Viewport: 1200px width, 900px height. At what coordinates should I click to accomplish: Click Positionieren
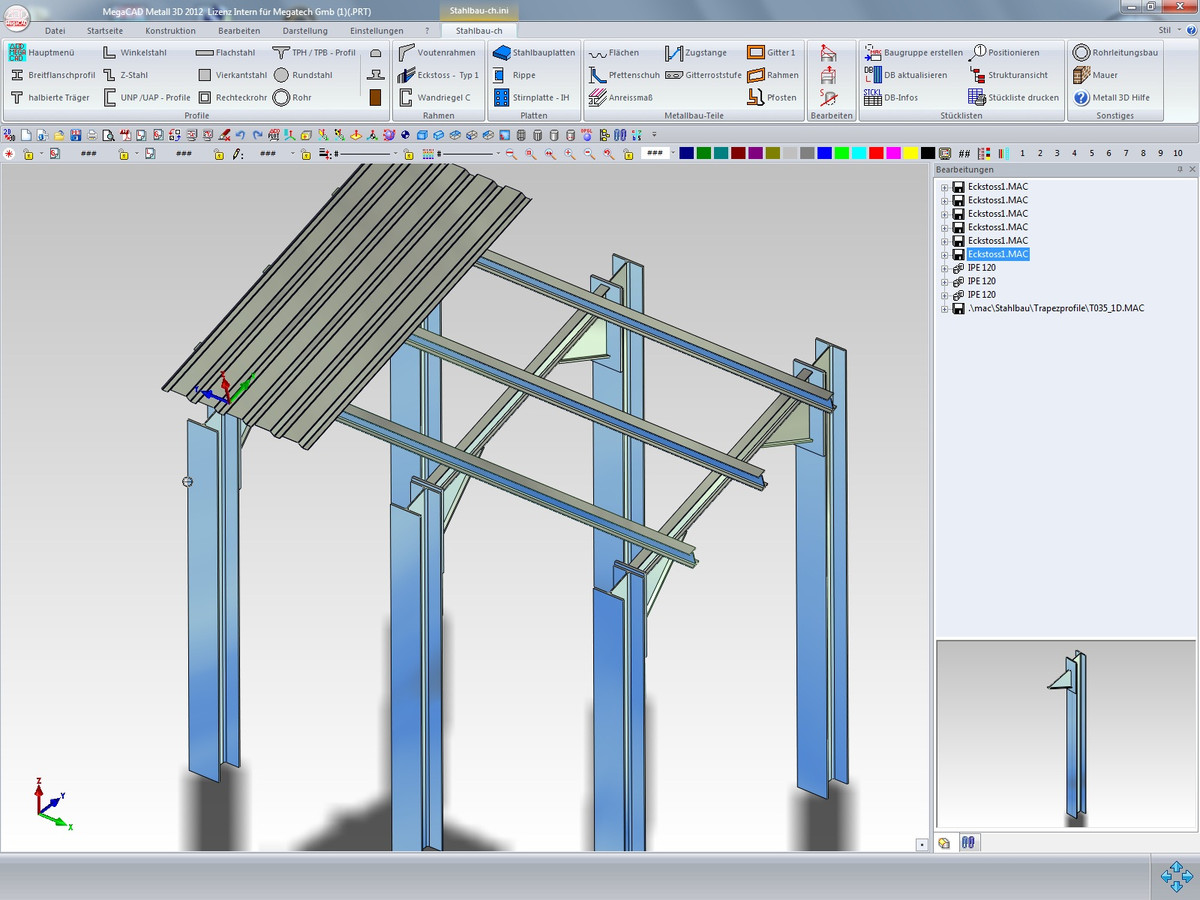[1004, 52]
